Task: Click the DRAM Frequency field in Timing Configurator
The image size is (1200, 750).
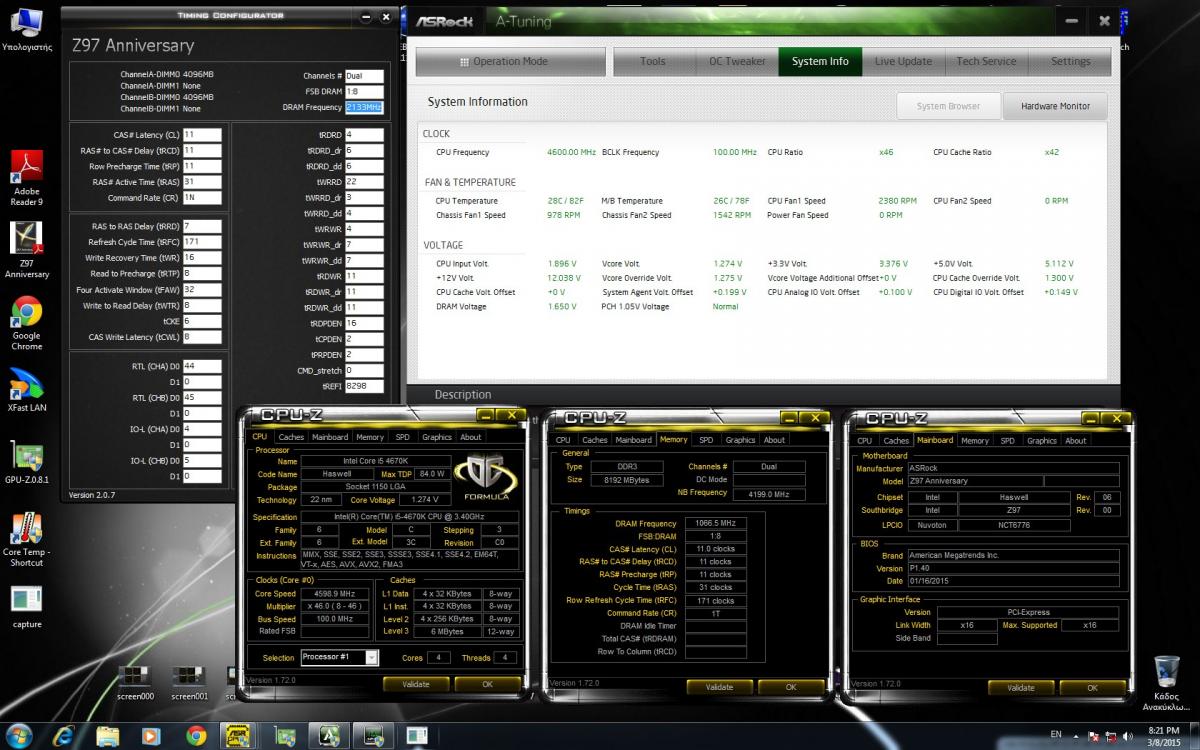Action: [364, 107]
